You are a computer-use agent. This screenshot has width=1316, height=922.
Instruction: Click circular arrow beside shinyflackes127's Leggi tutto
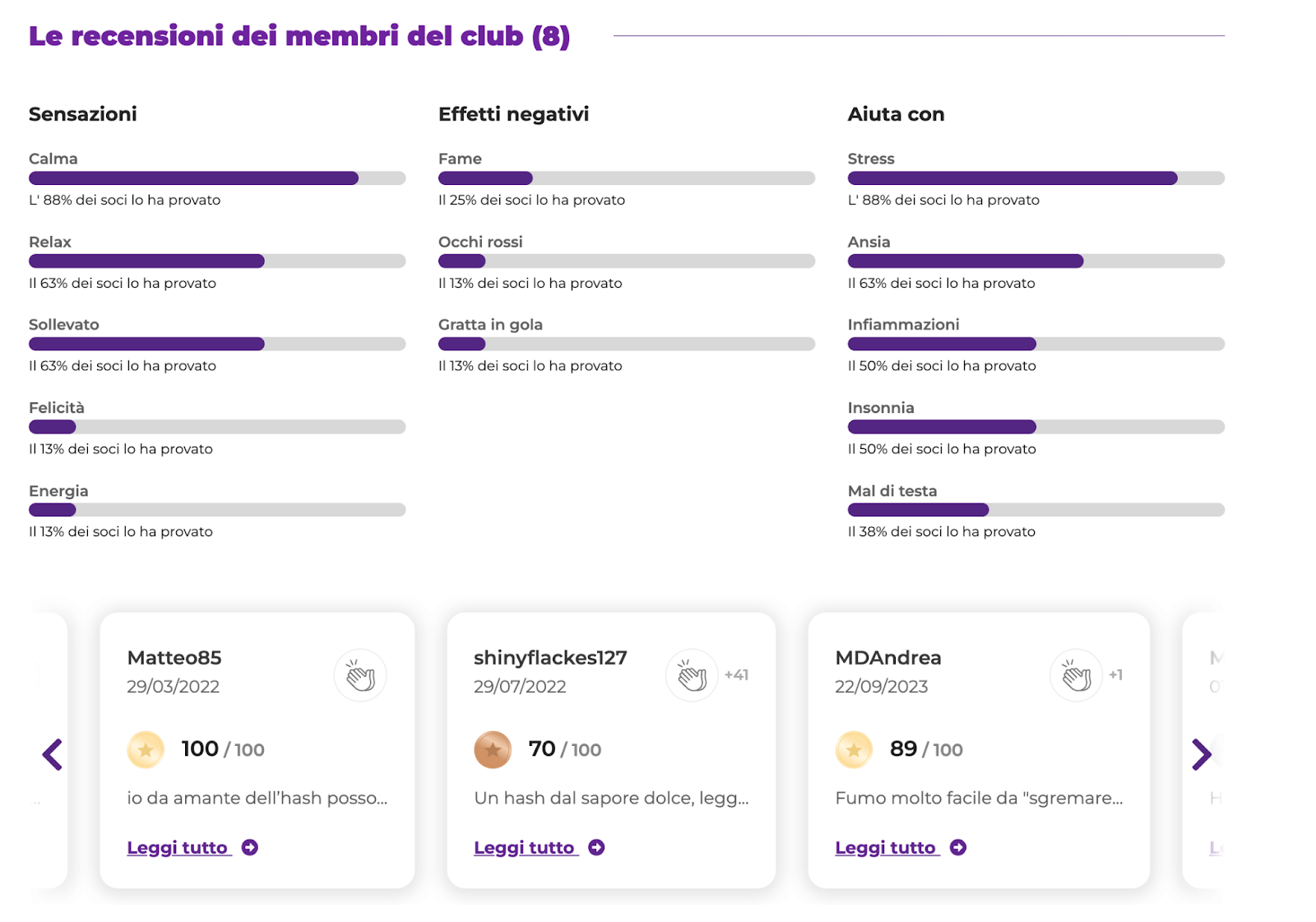pos(597,847)
